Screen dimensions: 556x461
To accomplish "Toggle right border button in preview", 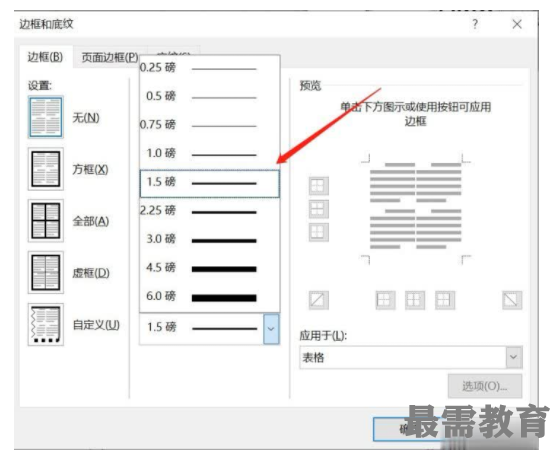I will (x=445, y=300).
